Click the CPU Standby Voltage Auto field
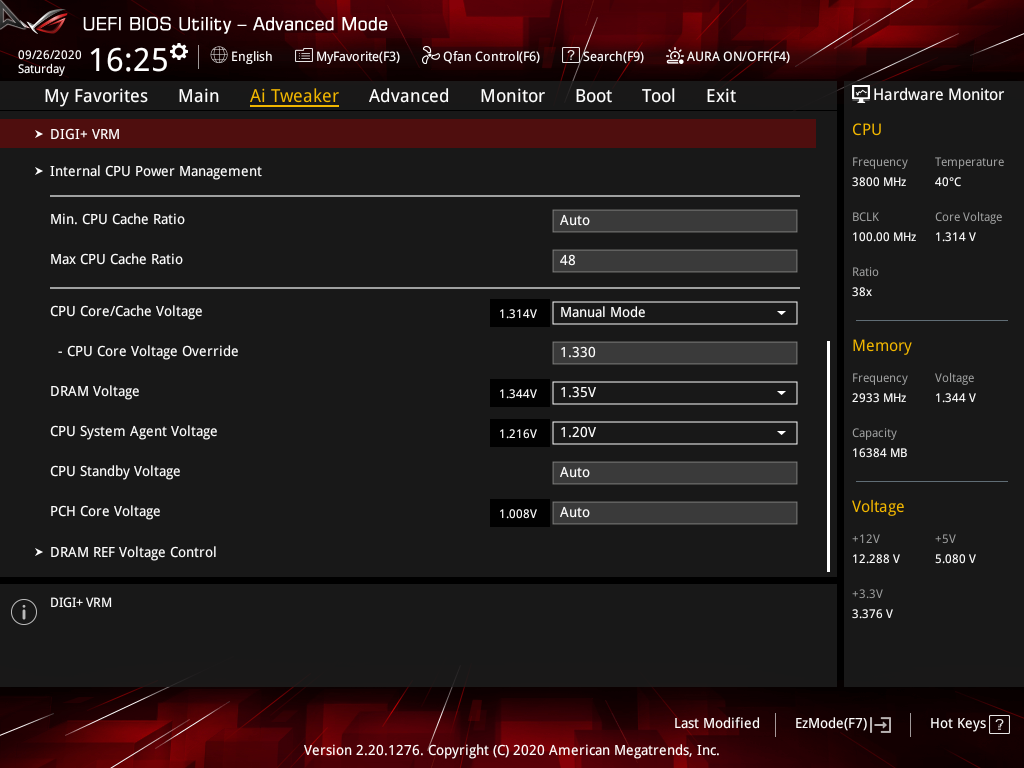Screen dimensions: 1024x768 [675, 473]
